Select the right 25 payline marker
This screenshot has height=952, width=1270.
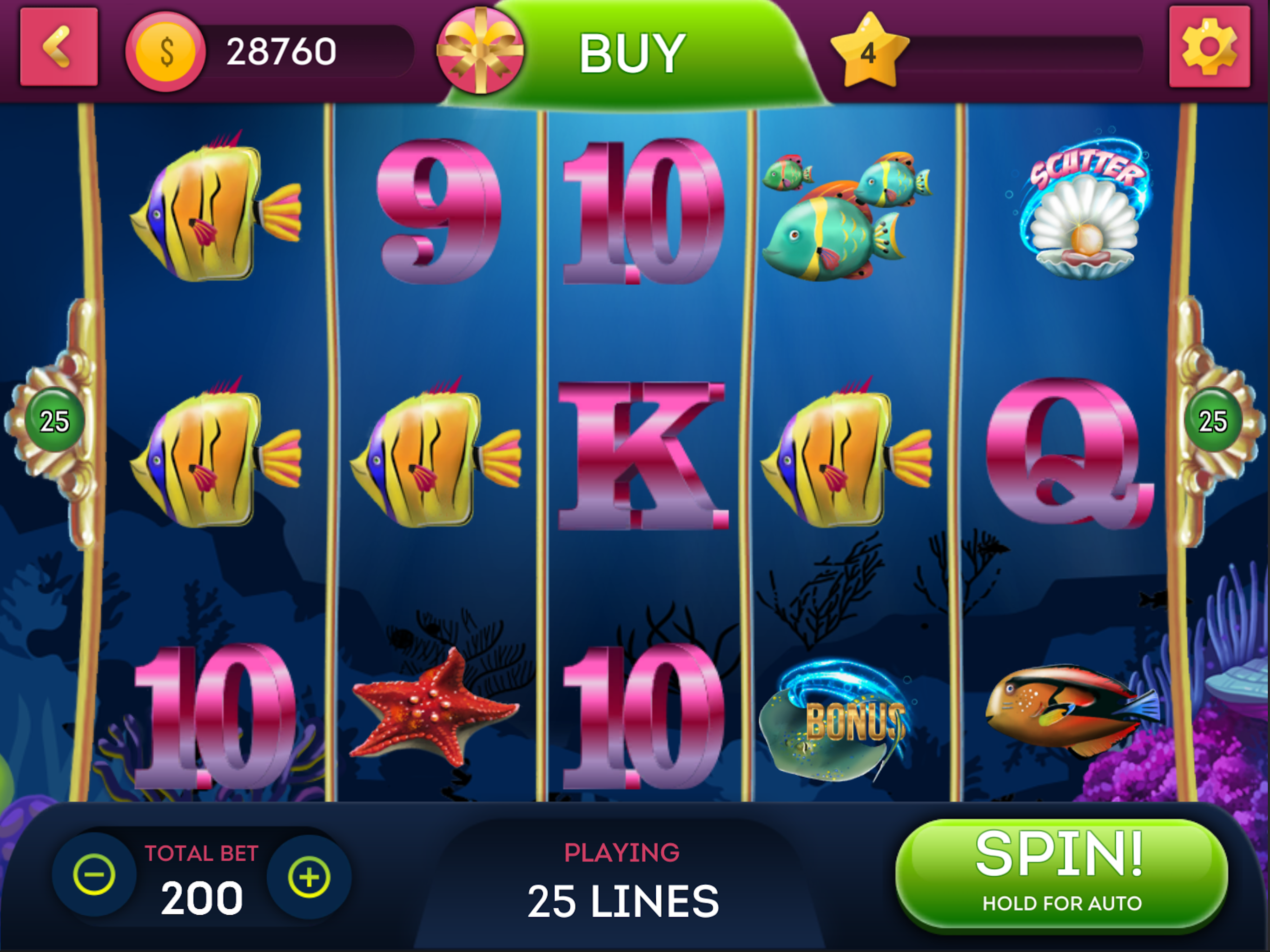coord(1213,420)
